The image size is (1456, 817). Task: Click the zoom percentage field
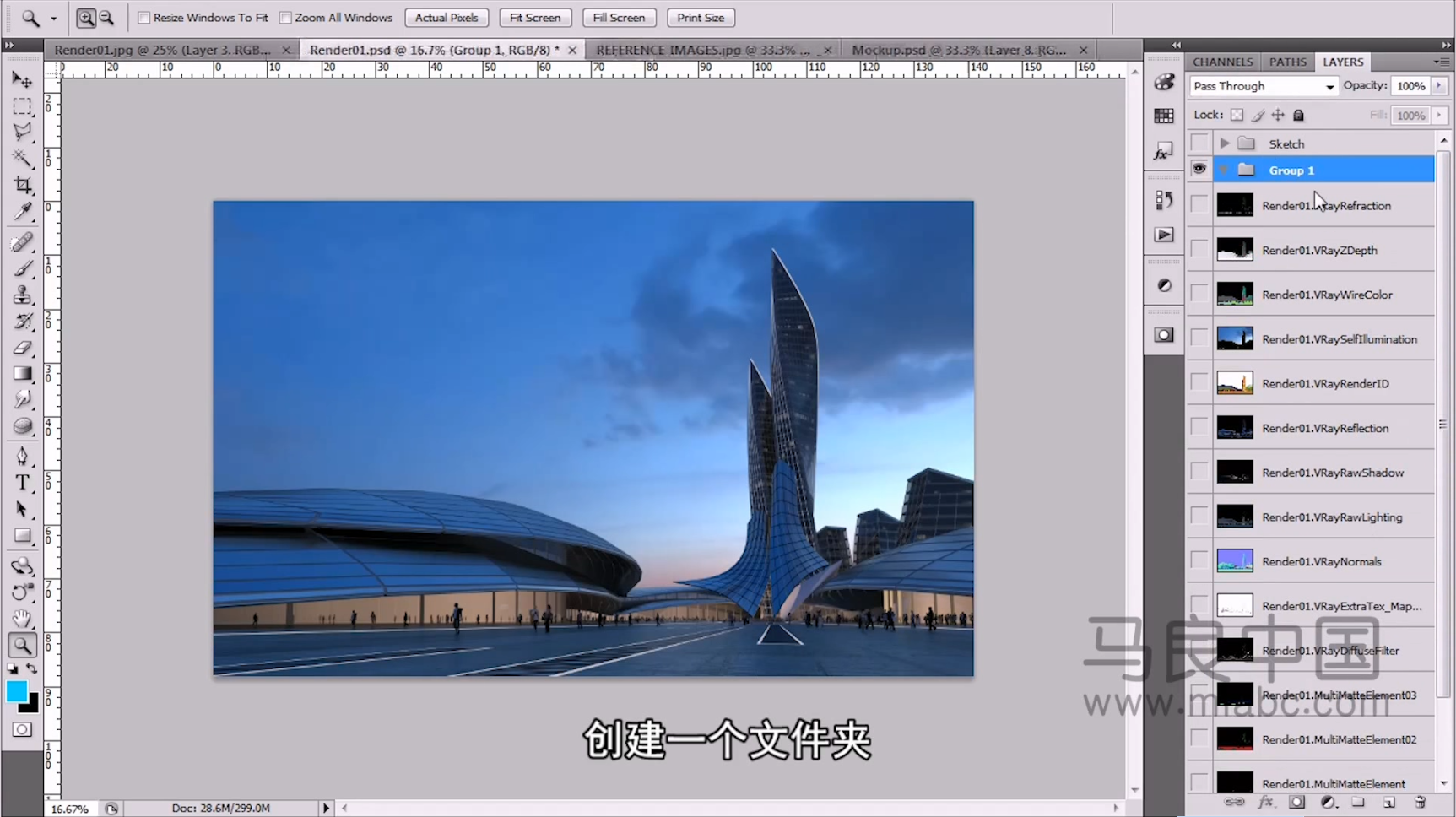pyautogui.click(x=69, y=809)
